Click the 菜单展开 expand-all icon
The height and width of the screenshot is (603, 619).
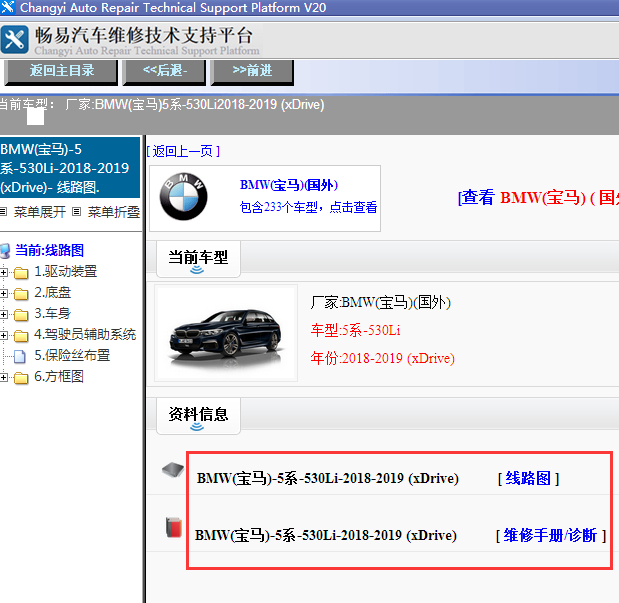[4, 212]
